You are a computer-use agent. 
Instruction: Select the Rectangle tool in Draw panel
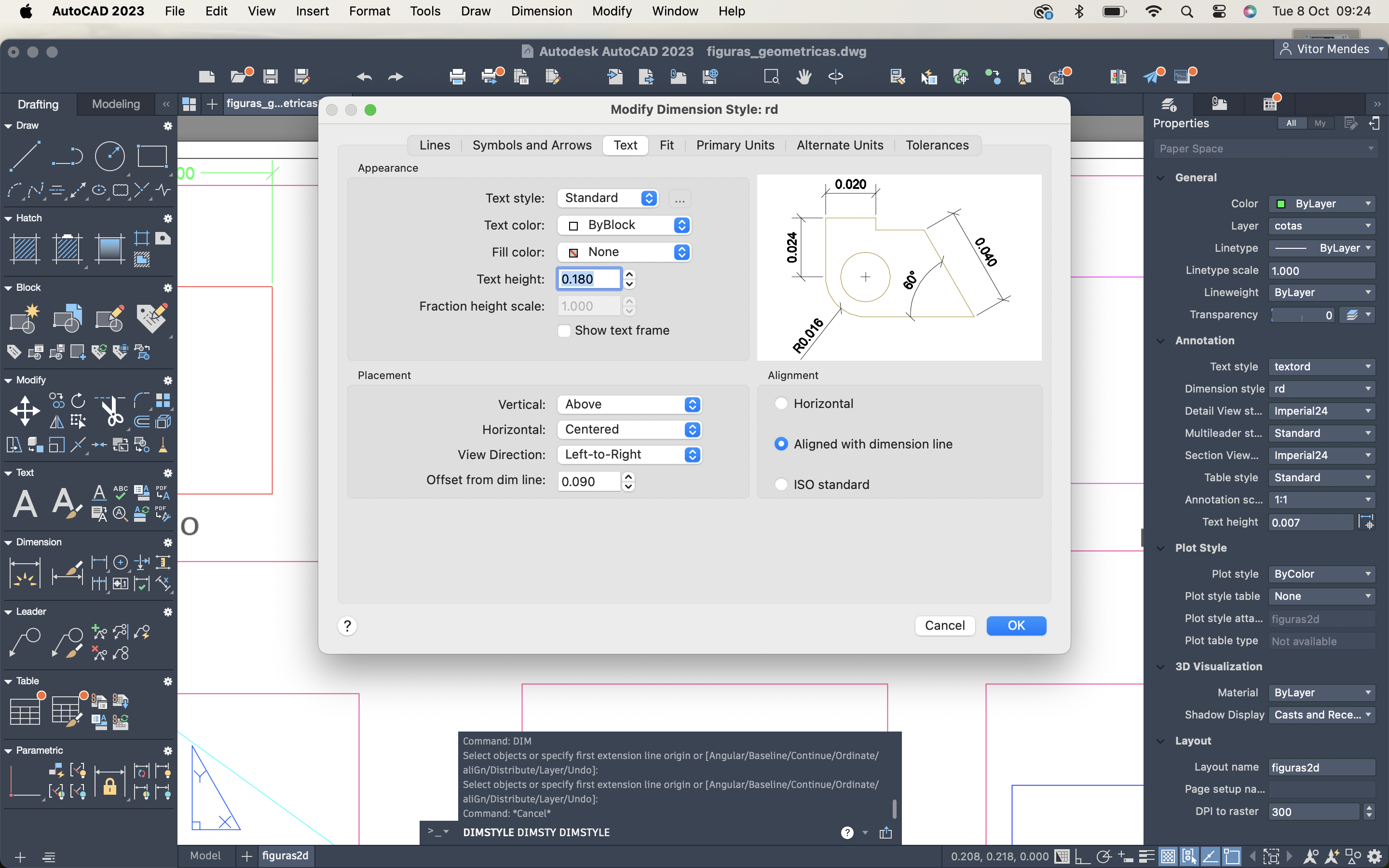pos(151,156)
